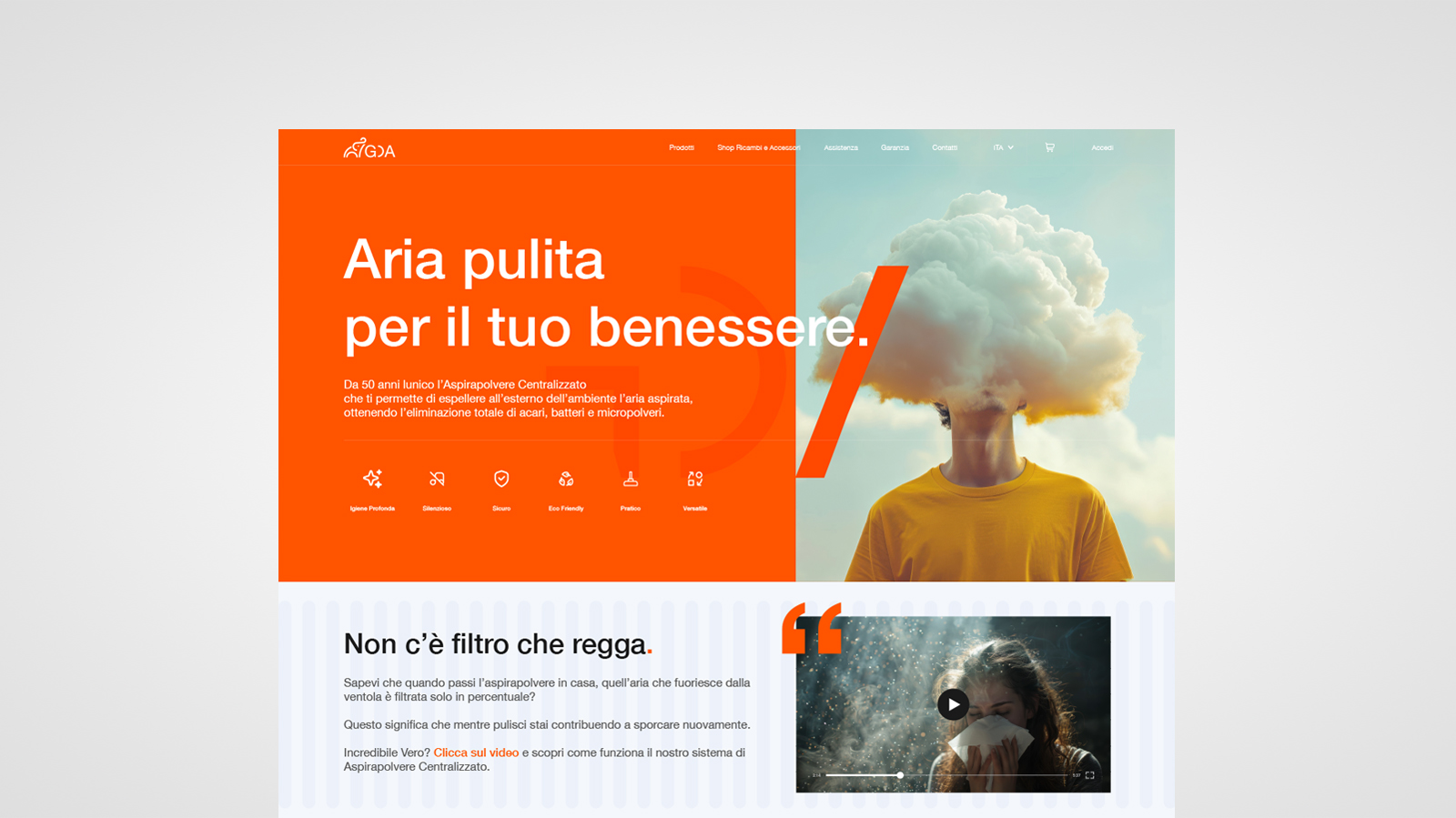Click the Sicuro shield icon
This screenshot has width=1456, height=818.
pyautogui.click(x=501, y=479)
